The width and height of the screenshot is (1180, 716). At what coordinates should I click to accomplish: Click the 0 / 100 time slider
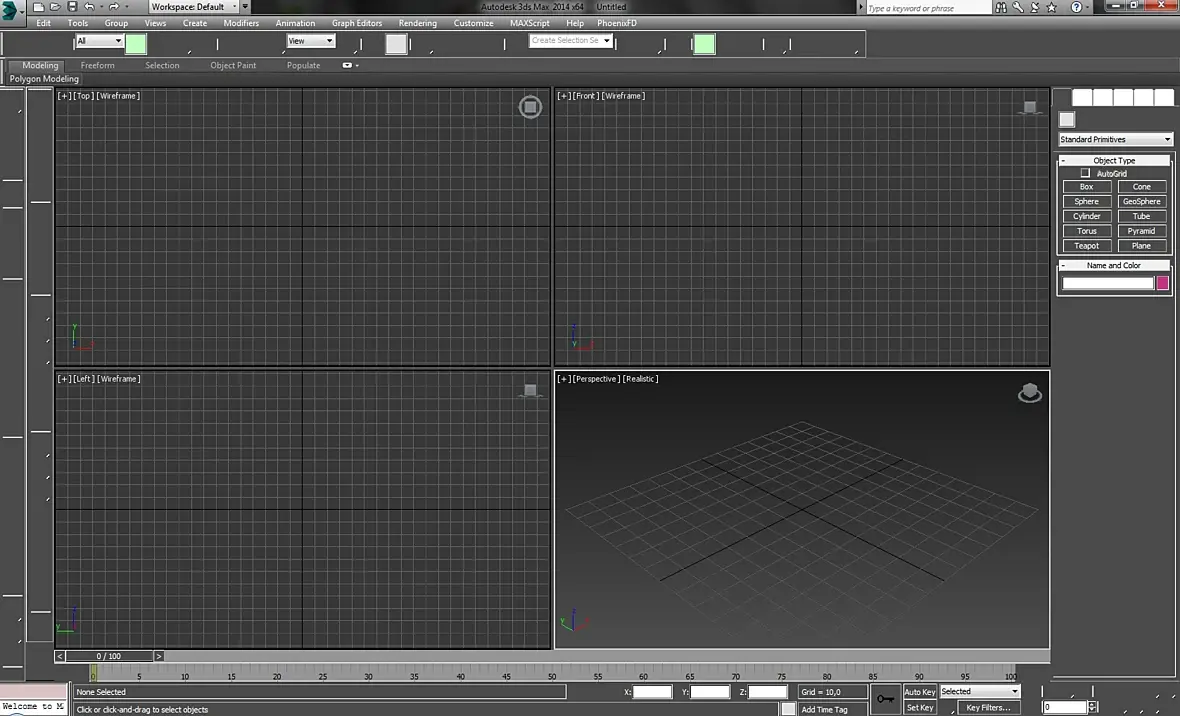(x=109, y=657)
